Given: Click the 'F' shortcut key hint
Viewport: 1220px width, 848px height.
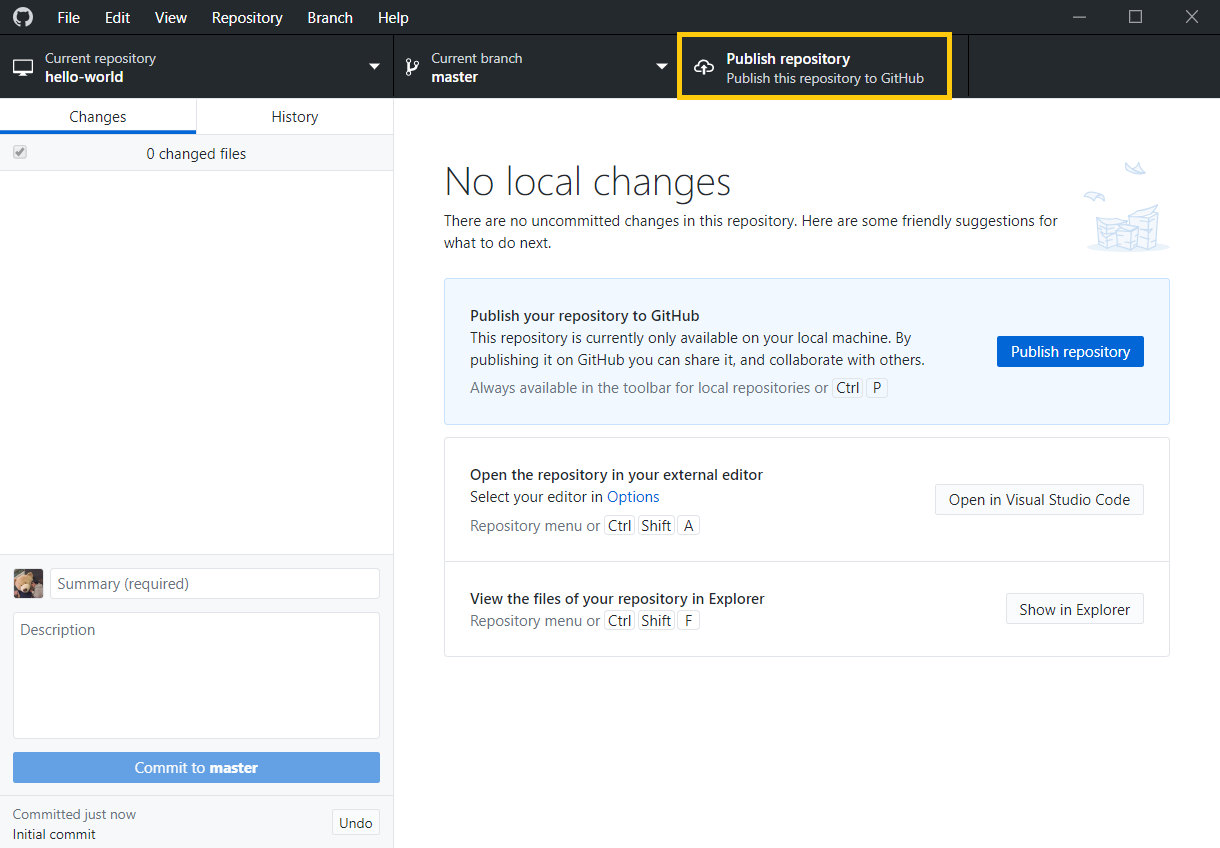Looking at the screenshot, I should 688,620.
